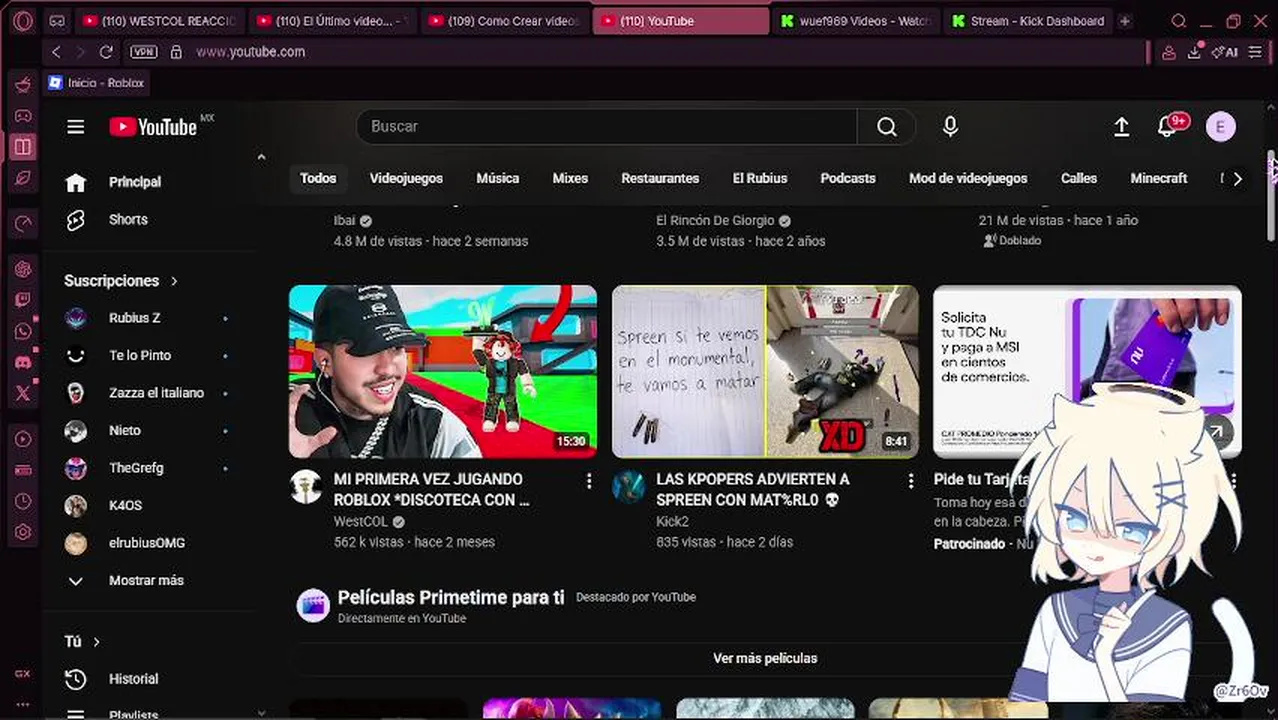Click the www.youtube.com address bar

pyautogui.click(x=250, y=52)
